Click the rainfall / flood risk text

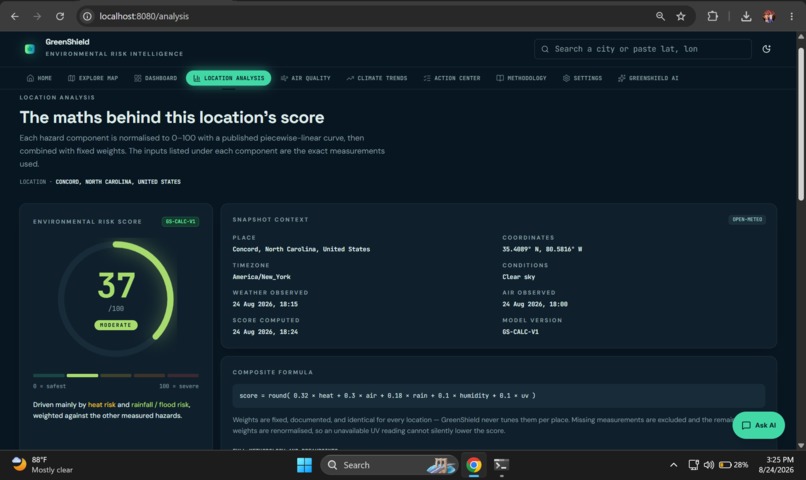tap(160, 404)
